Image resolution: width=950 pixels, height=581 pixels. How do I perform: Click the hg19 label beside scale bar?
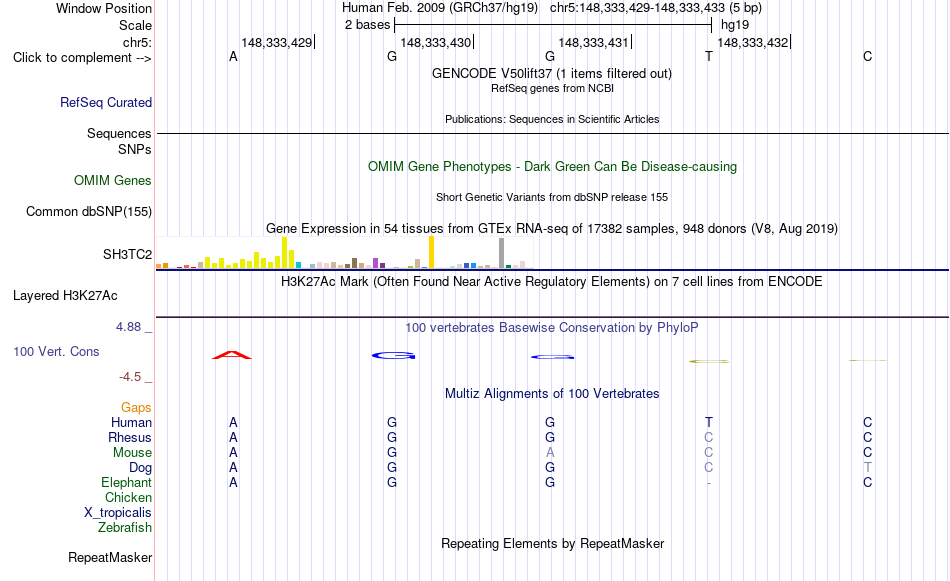point(735,25)
